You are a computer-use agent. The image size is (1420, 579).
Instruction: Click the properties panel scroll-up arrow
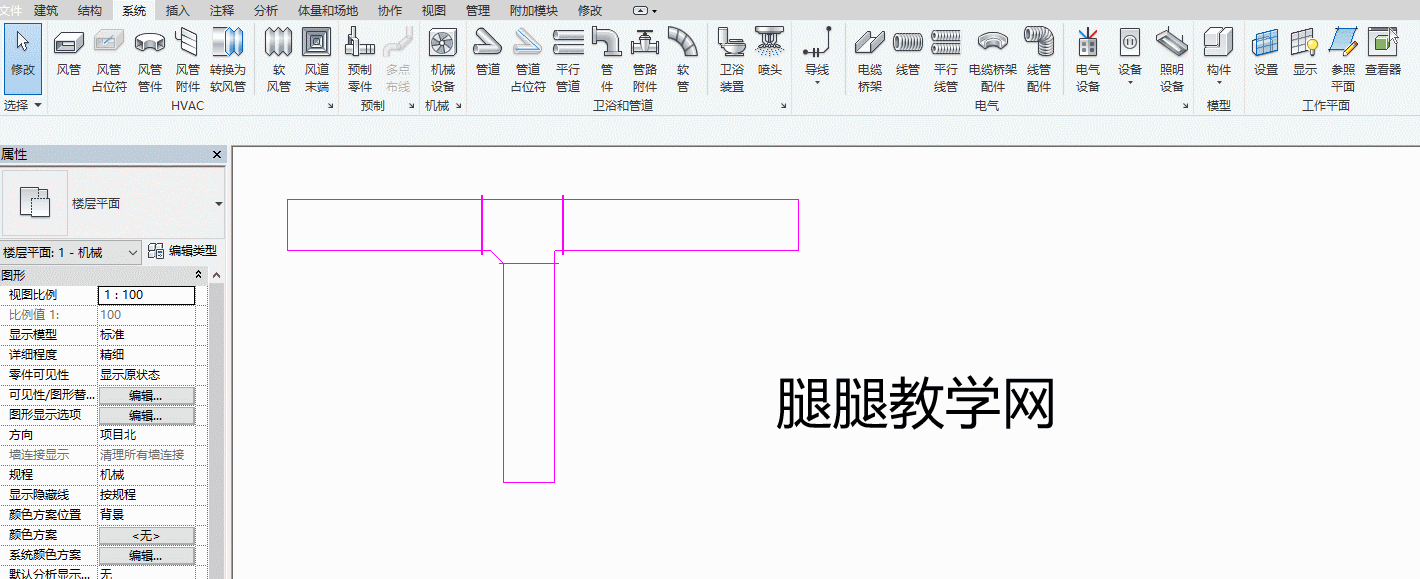click(217, 275)
